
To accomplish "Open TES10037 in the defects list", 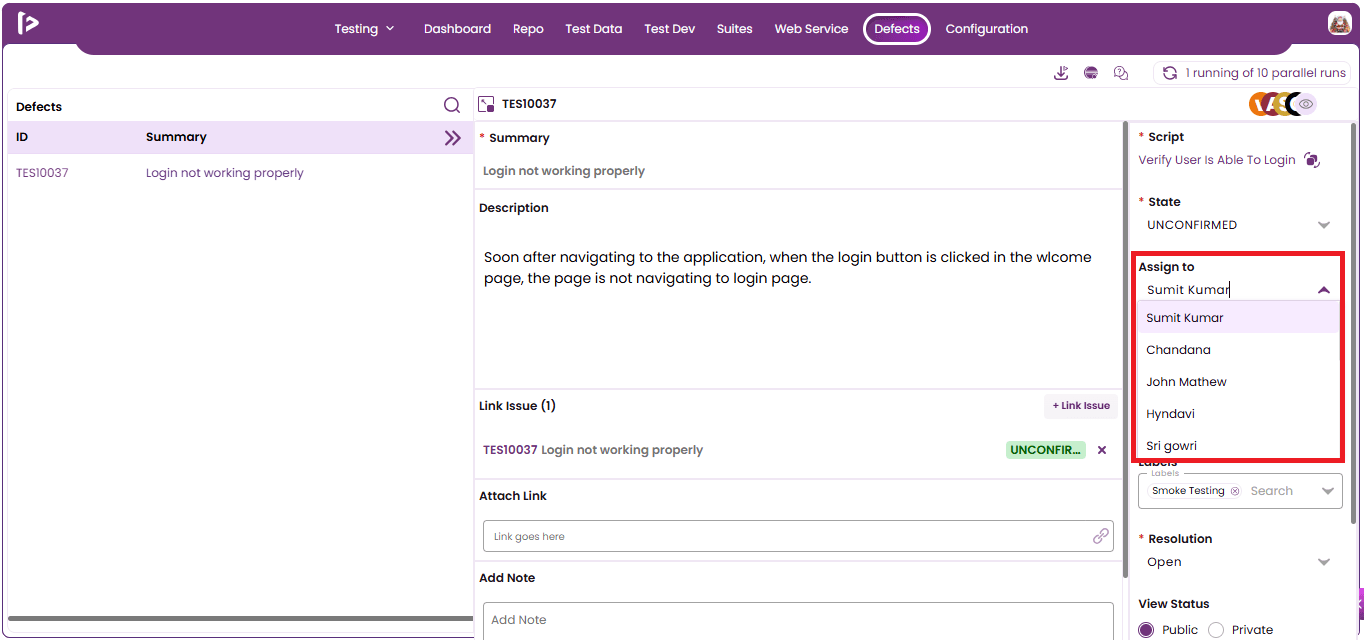I will pos(42,173).
